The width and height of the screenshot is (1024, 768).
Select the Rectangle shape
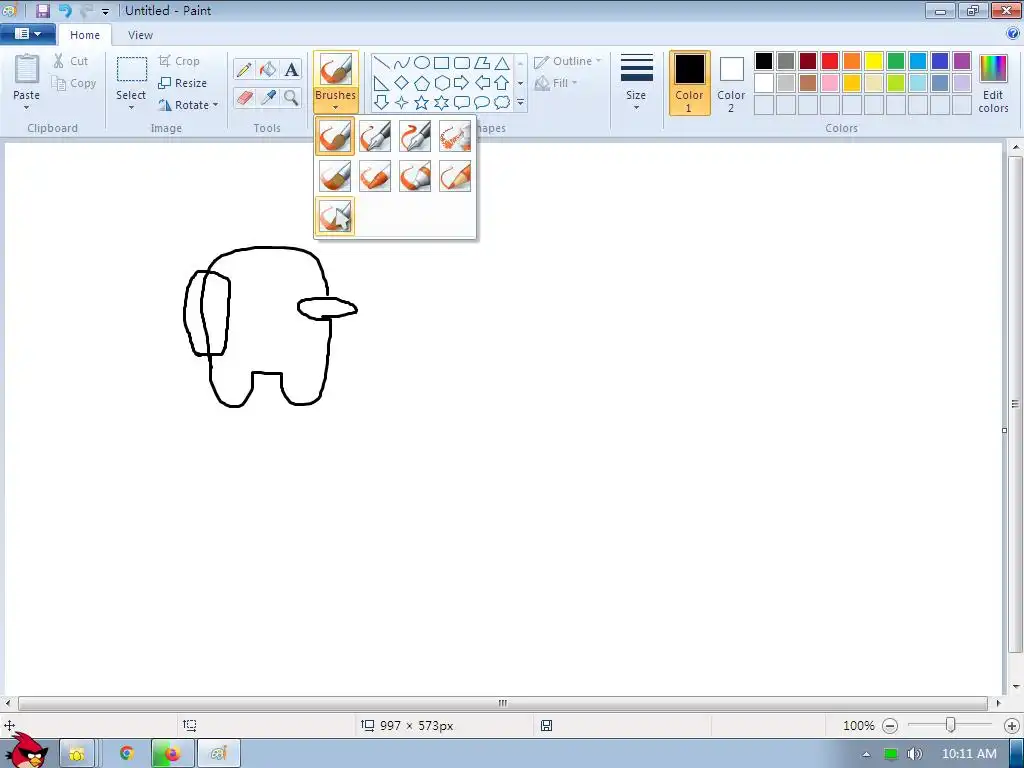[x=441, y=63]
